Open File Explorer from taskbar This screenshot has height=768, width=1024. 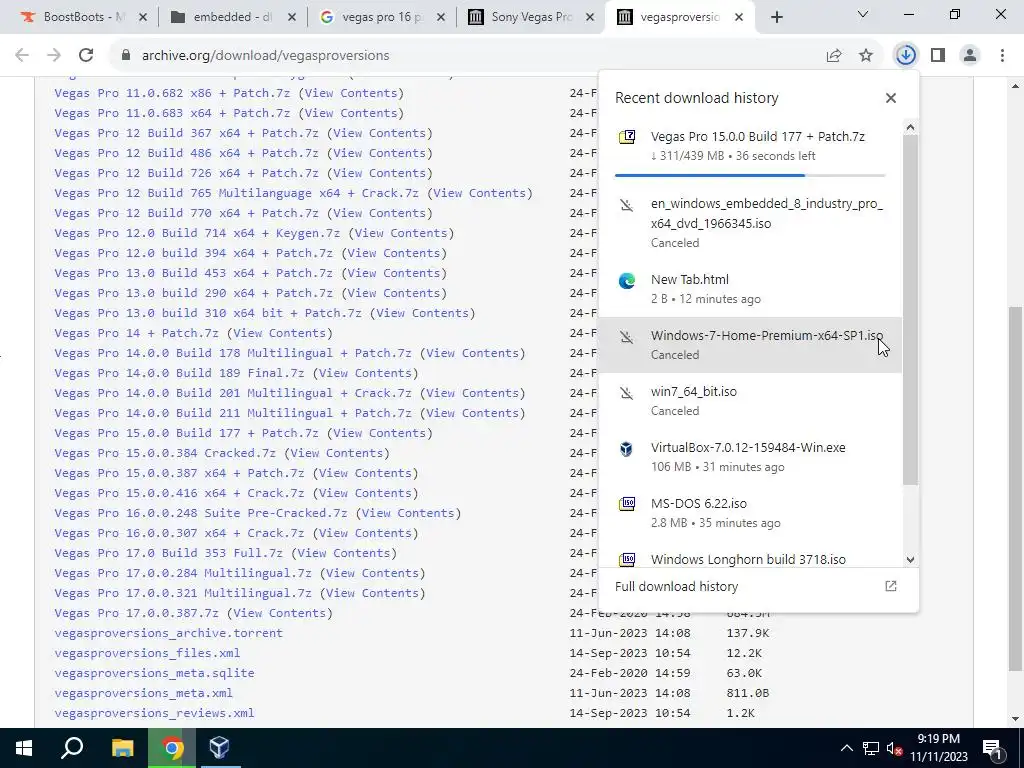click(123, 748)
